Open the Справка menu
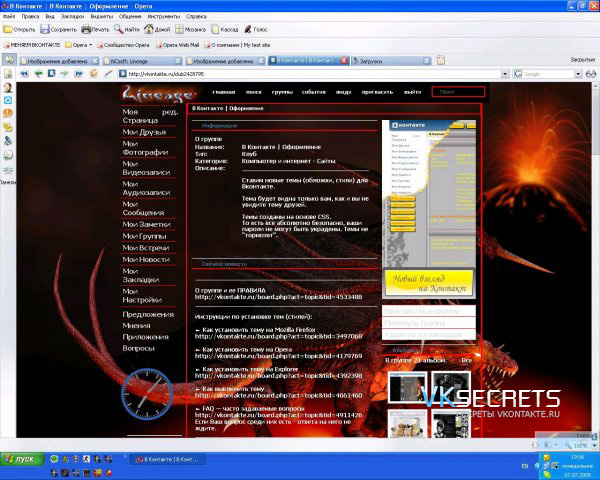 click(x=196, y=16)
